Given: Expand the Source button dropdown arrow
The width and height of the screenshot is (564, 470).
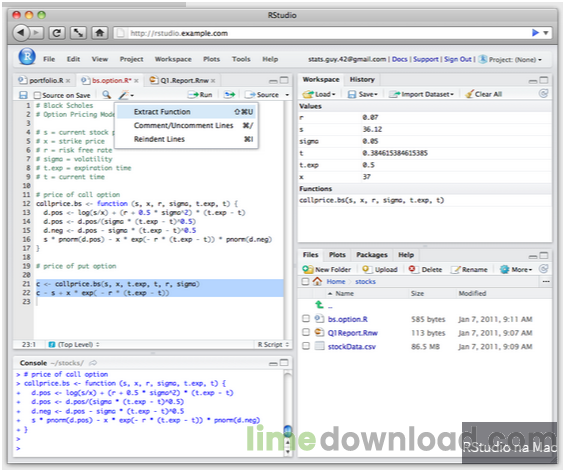Looking at the screenshot, I should click(x=287, y=95).
